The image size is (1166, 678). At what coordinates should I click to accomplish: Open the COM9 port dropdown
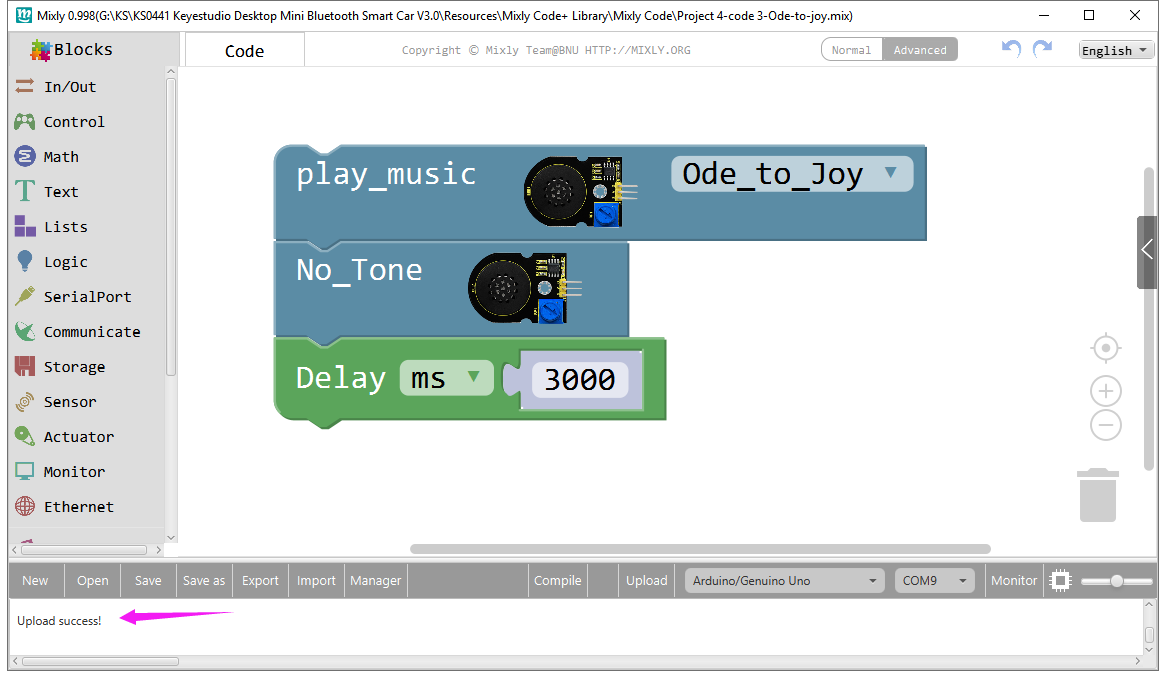935,581
